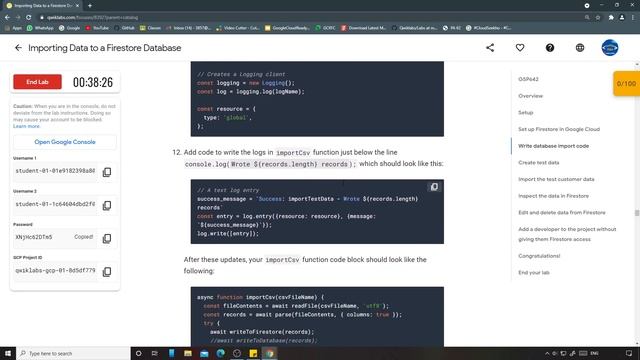The image size is (640, 360).
Task: Click the ENG language indicator
Action: click(x=595, y=353)
